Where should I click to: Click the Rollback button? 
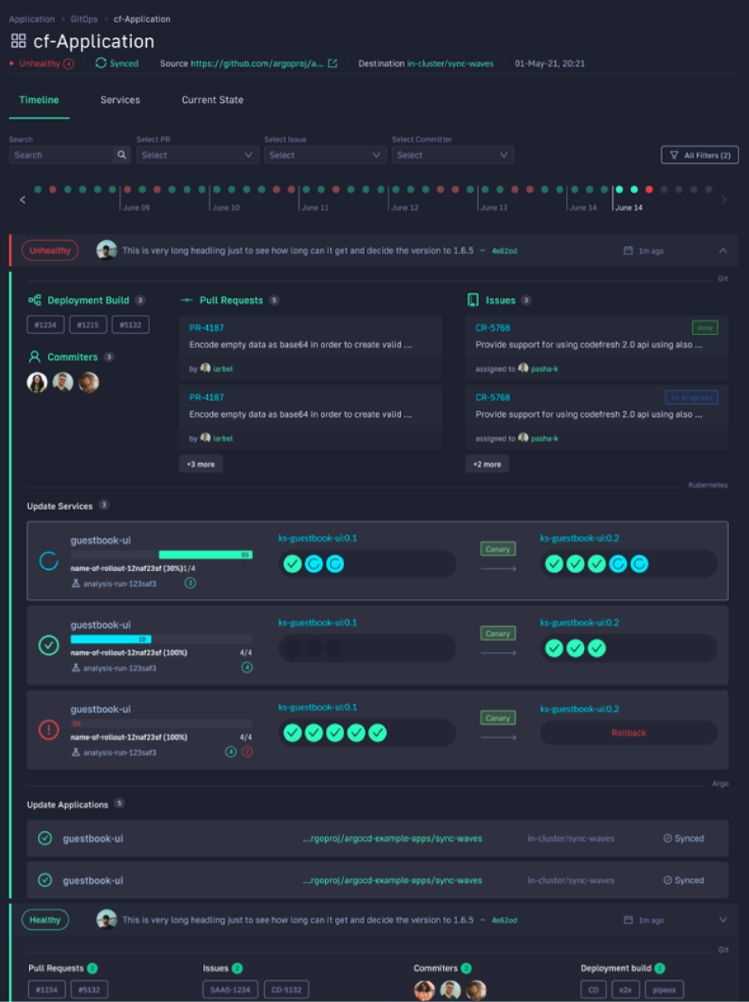[x=629, y=733]
